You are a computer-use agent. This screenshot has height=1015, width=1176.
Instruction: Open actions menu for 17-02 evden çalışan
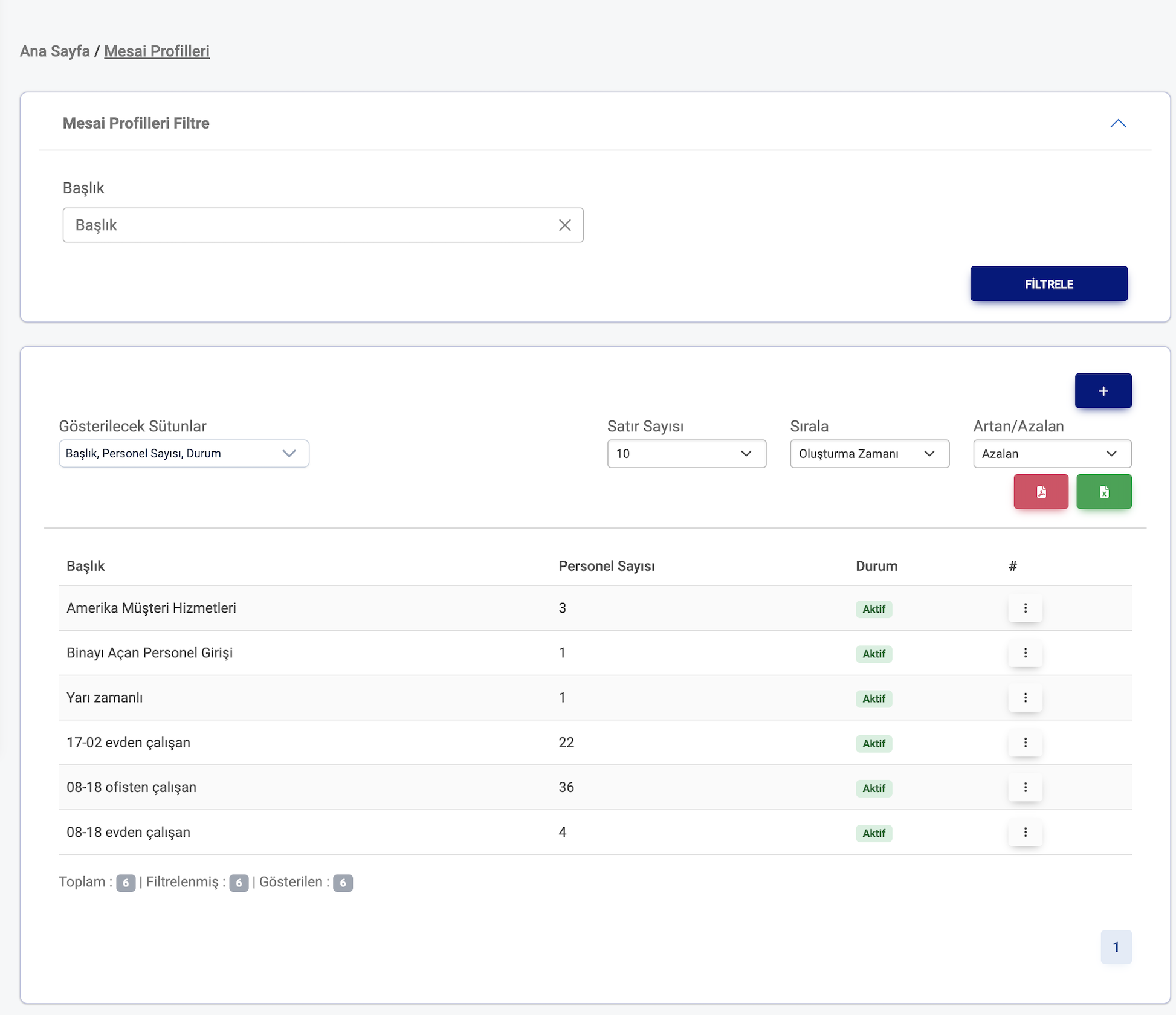tap(1025, 743)
